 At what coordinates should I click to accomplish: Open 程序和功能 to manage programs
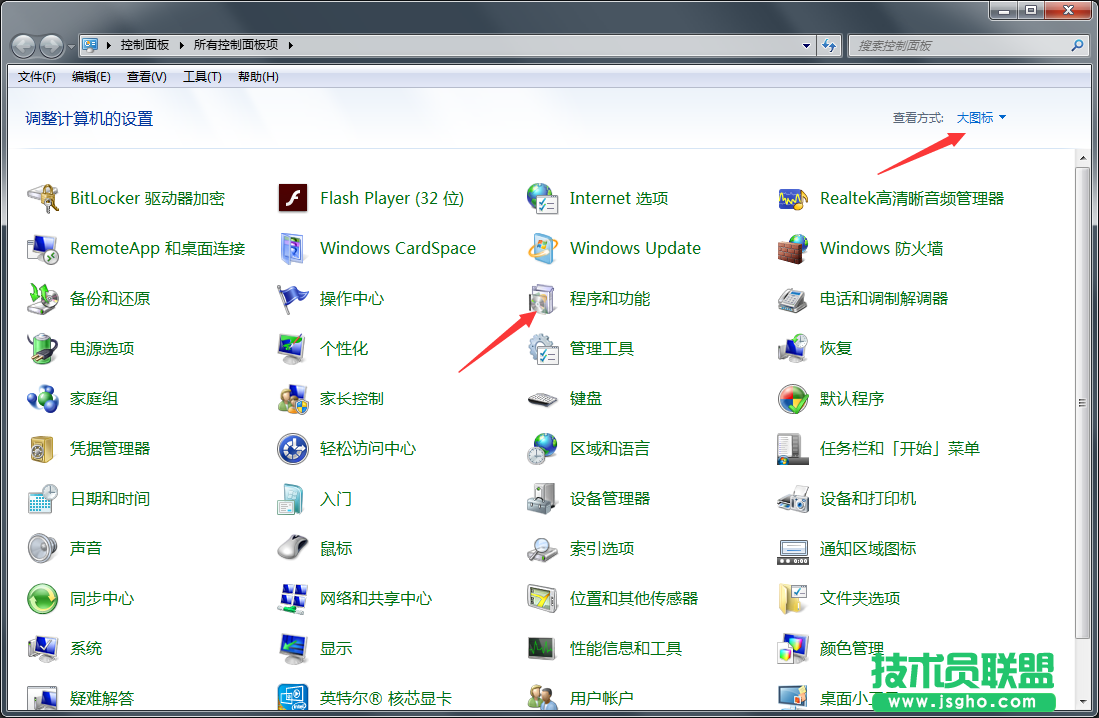coord(610,298)
